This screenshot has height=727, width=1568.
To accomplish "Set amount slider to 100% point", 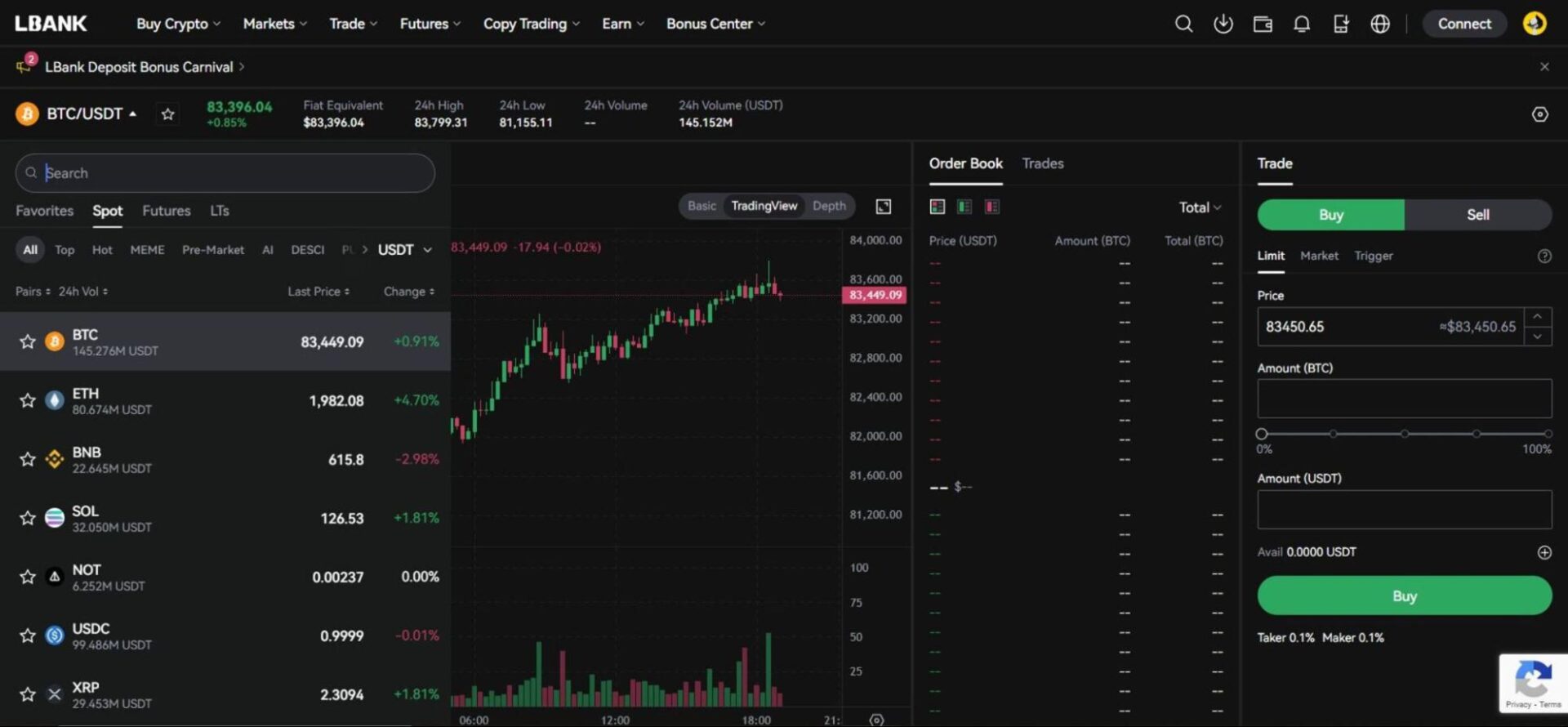I will (x=1548, y=434).
